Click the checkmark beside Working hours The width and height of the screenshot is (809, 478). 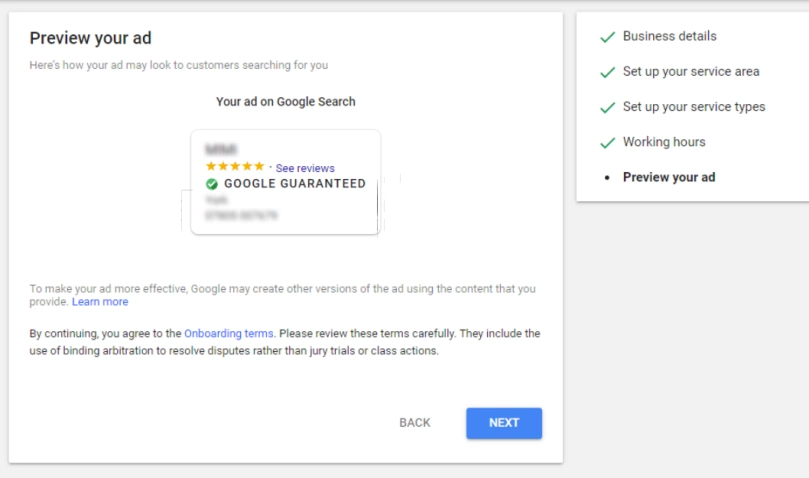point(608,142)
